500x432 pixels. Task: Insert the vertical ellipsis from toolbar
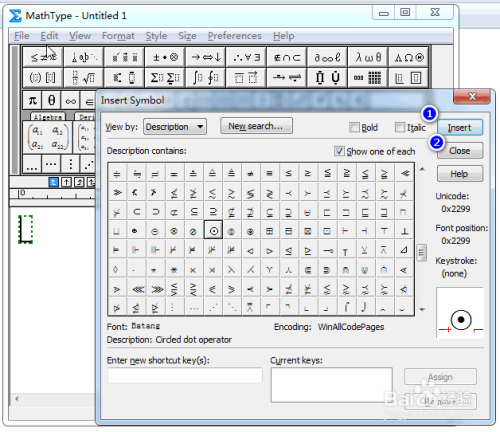(70, 164)
